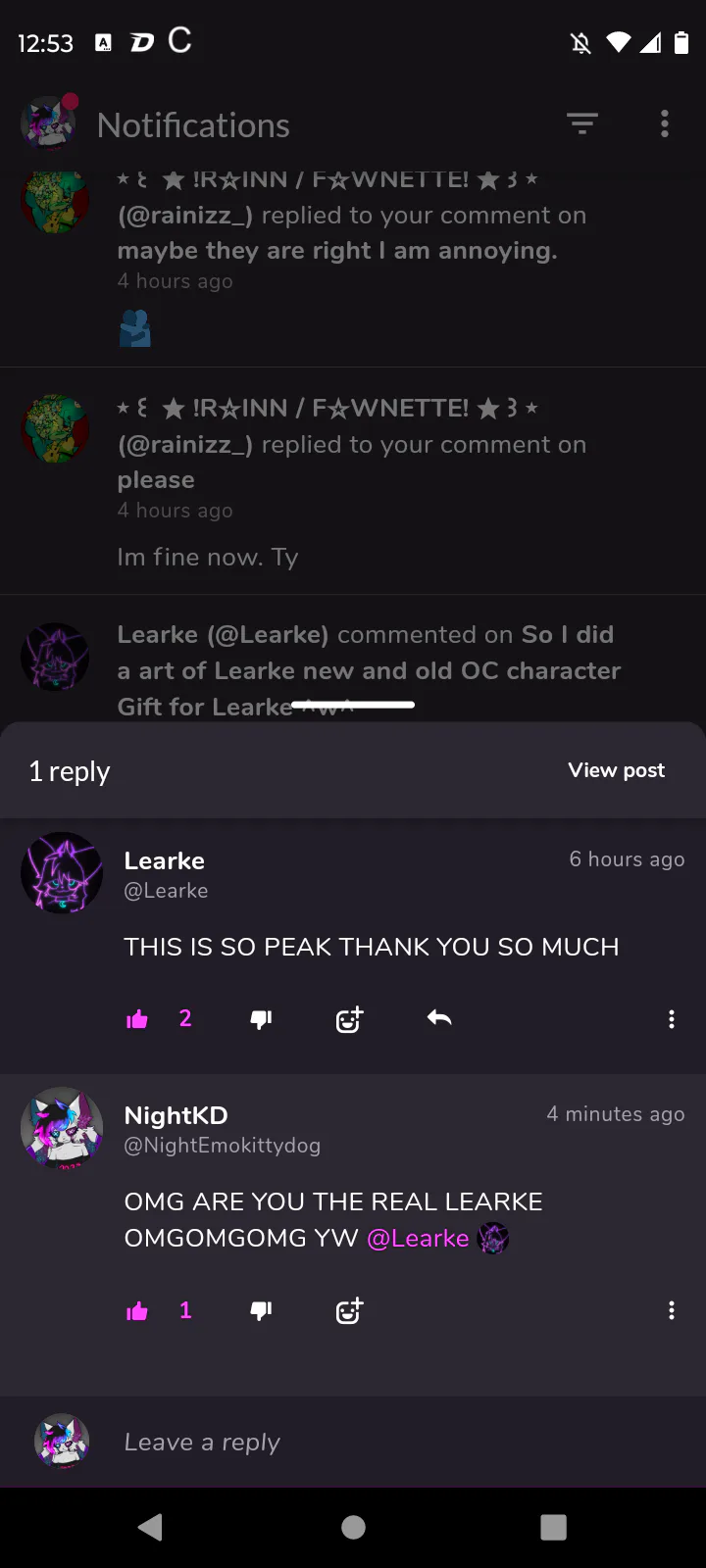Dislike NightKD's reply

[x=261, y=1311]
